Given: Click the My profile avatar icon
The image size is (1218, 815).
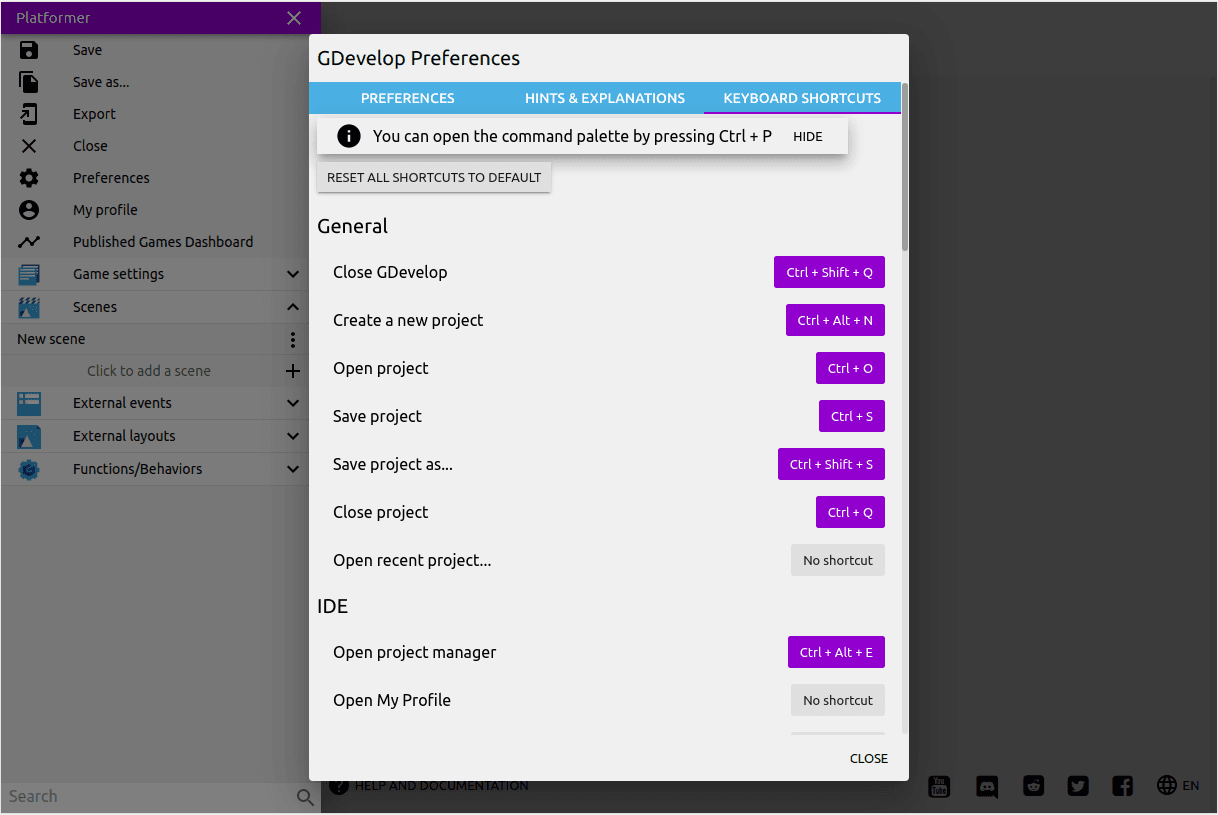Looking at the screenshot, I should 29,210.
